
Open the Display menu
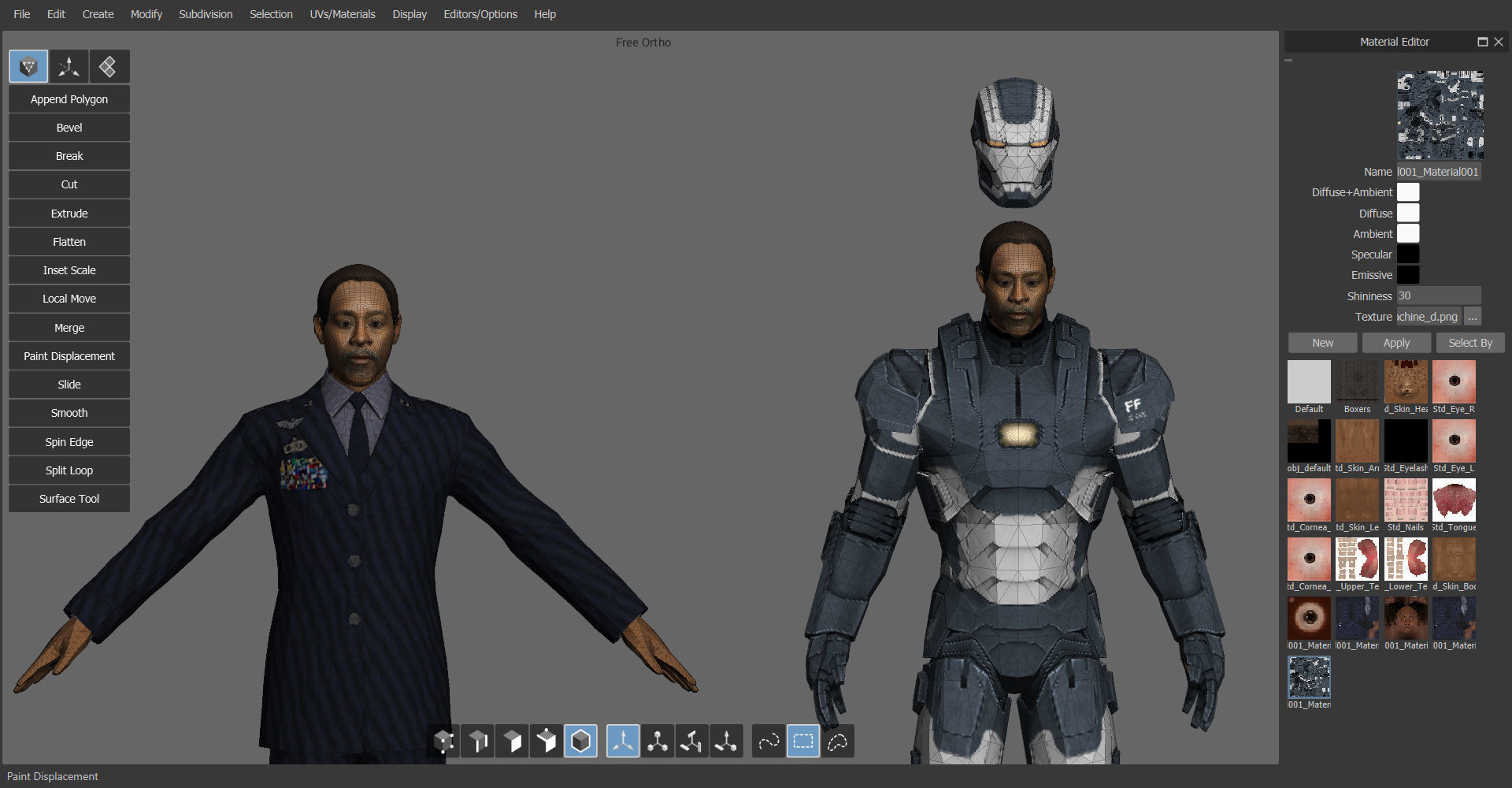click(409, 14)
